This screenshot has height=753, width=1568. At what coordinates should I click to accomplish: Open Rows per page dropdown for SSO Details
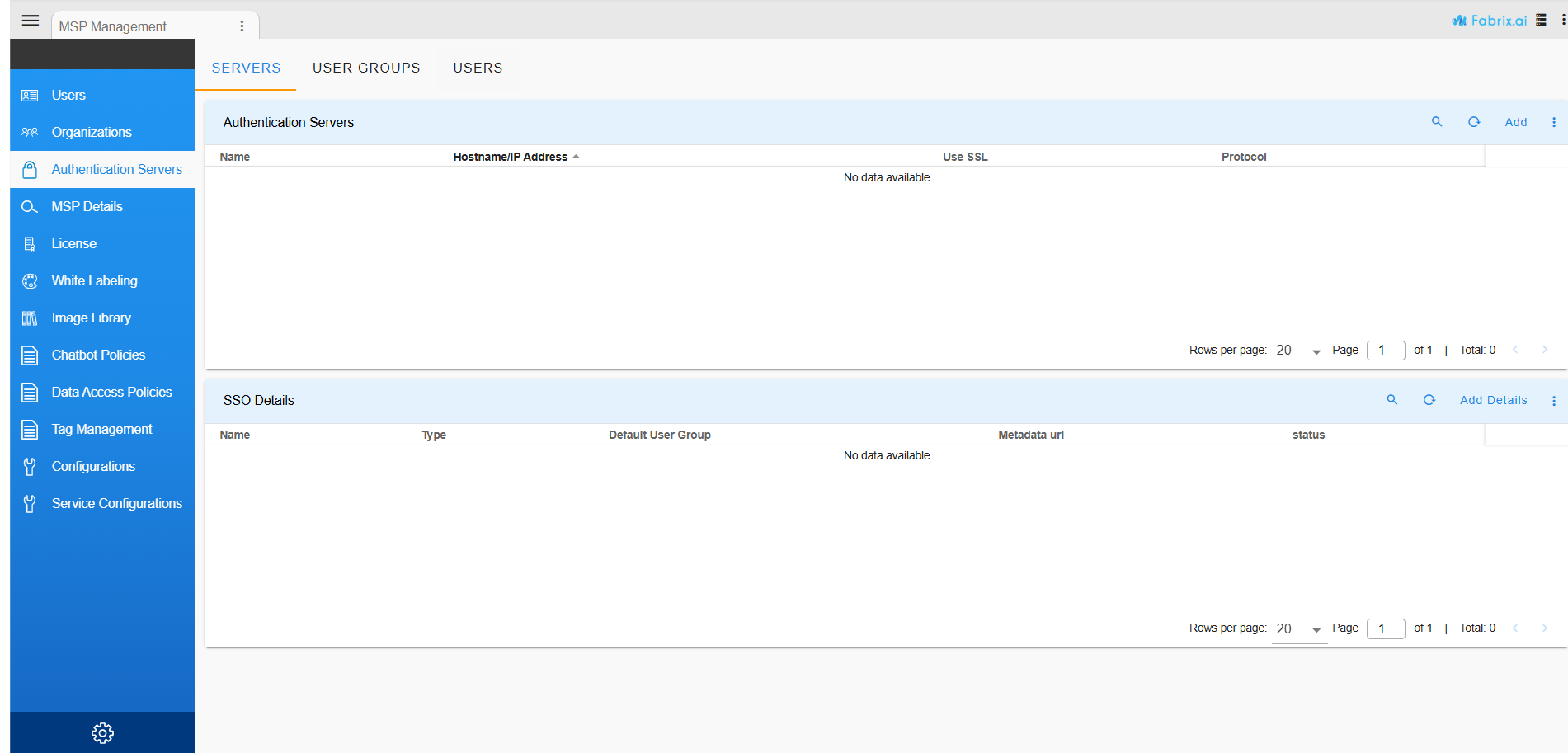pyautogui.click(x=1299, y=628)
